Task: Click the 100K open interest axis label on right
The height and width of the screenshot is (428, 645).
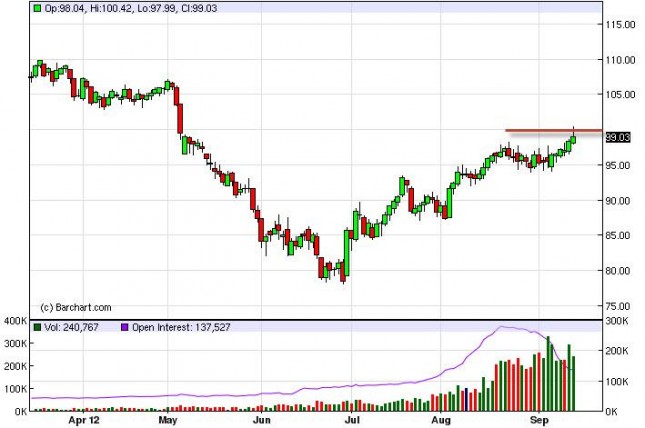Action: tap(617, 381)
